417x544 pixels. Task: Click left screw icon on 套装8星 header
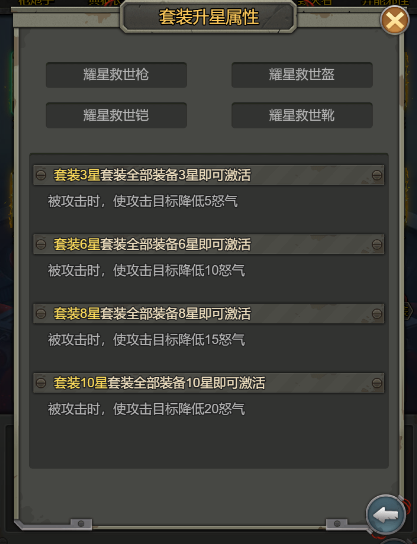coord(41,314)
